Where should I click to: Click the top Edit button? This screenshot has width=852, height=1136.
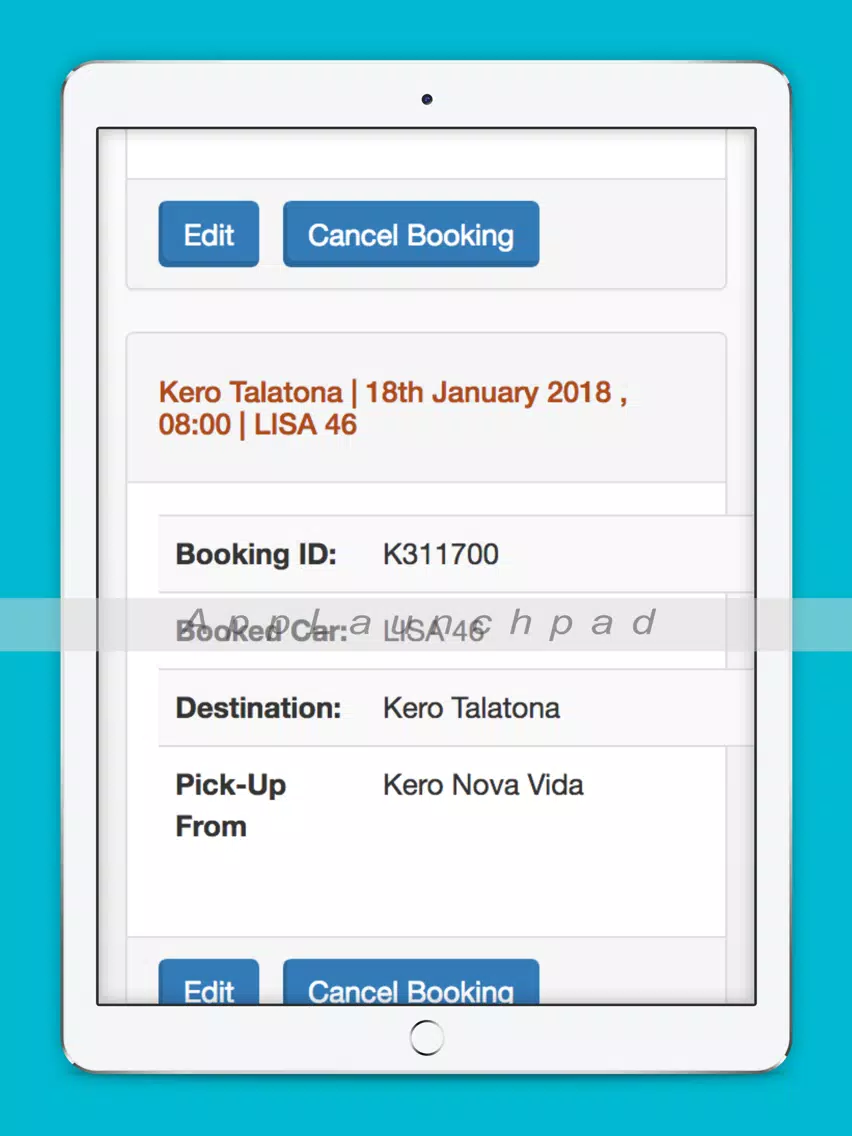(x=208, y=235)
